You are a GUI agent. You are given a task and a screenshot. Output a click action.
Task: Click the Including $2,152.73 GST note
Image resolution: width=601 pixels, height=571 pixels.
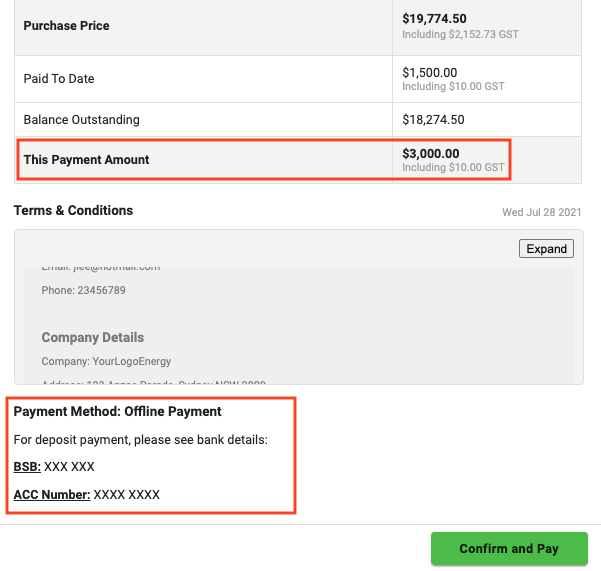point(460,34)
